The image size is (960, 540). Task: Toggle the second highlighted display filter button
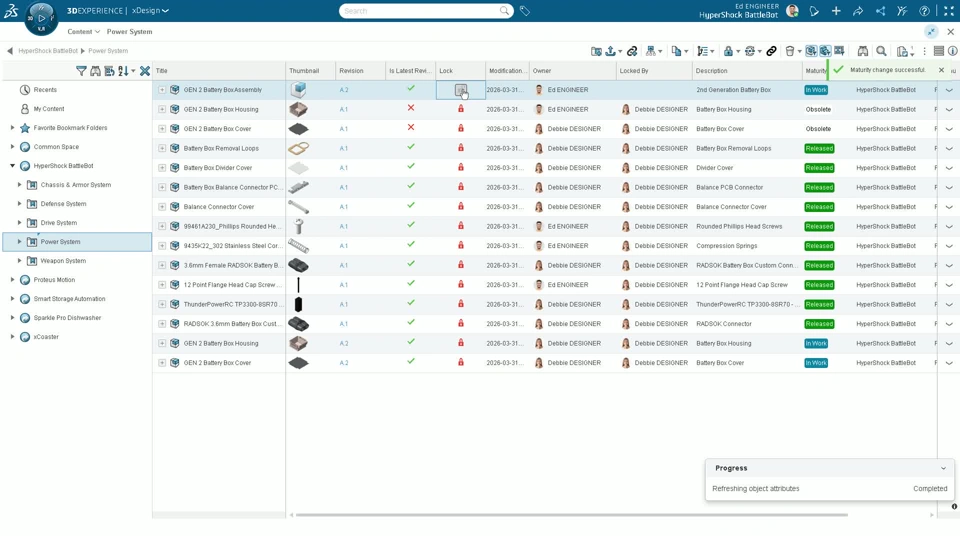point(825,51)
